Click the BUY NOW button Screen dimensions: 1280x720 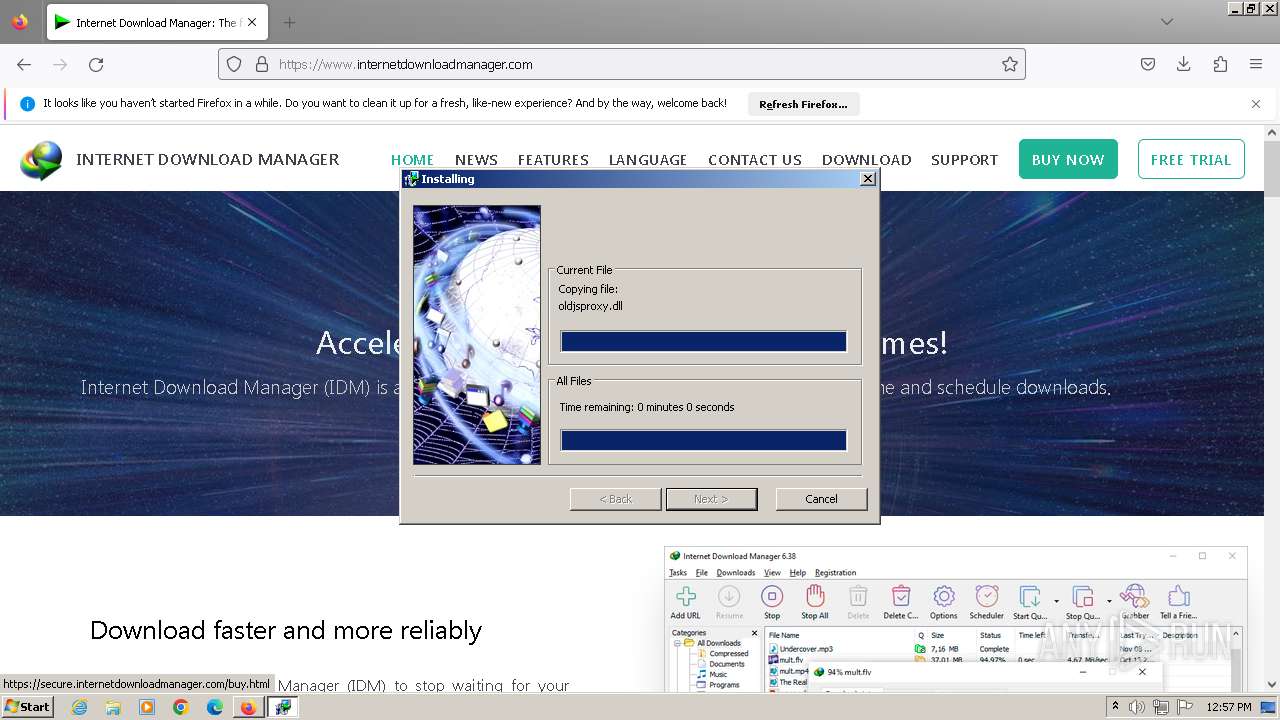click(x=1068, y=159)
